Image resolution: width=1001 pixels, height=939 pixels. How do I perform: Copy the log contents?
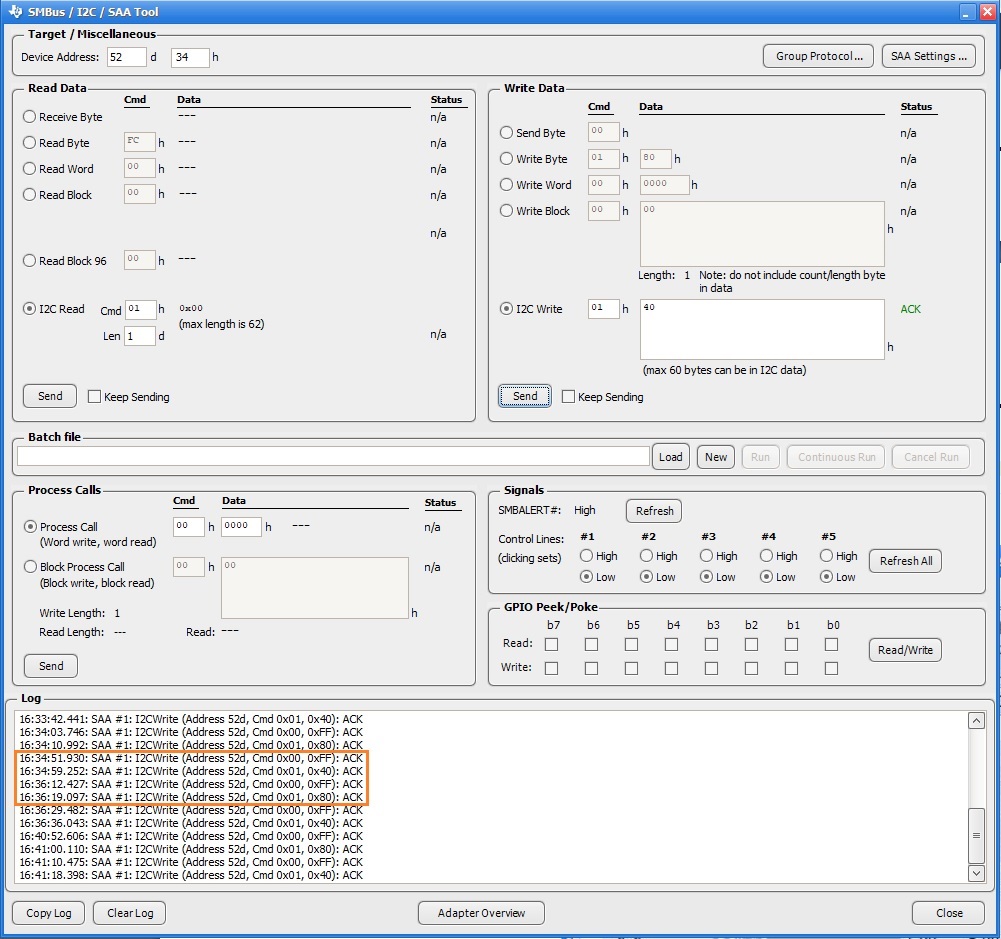49,913
